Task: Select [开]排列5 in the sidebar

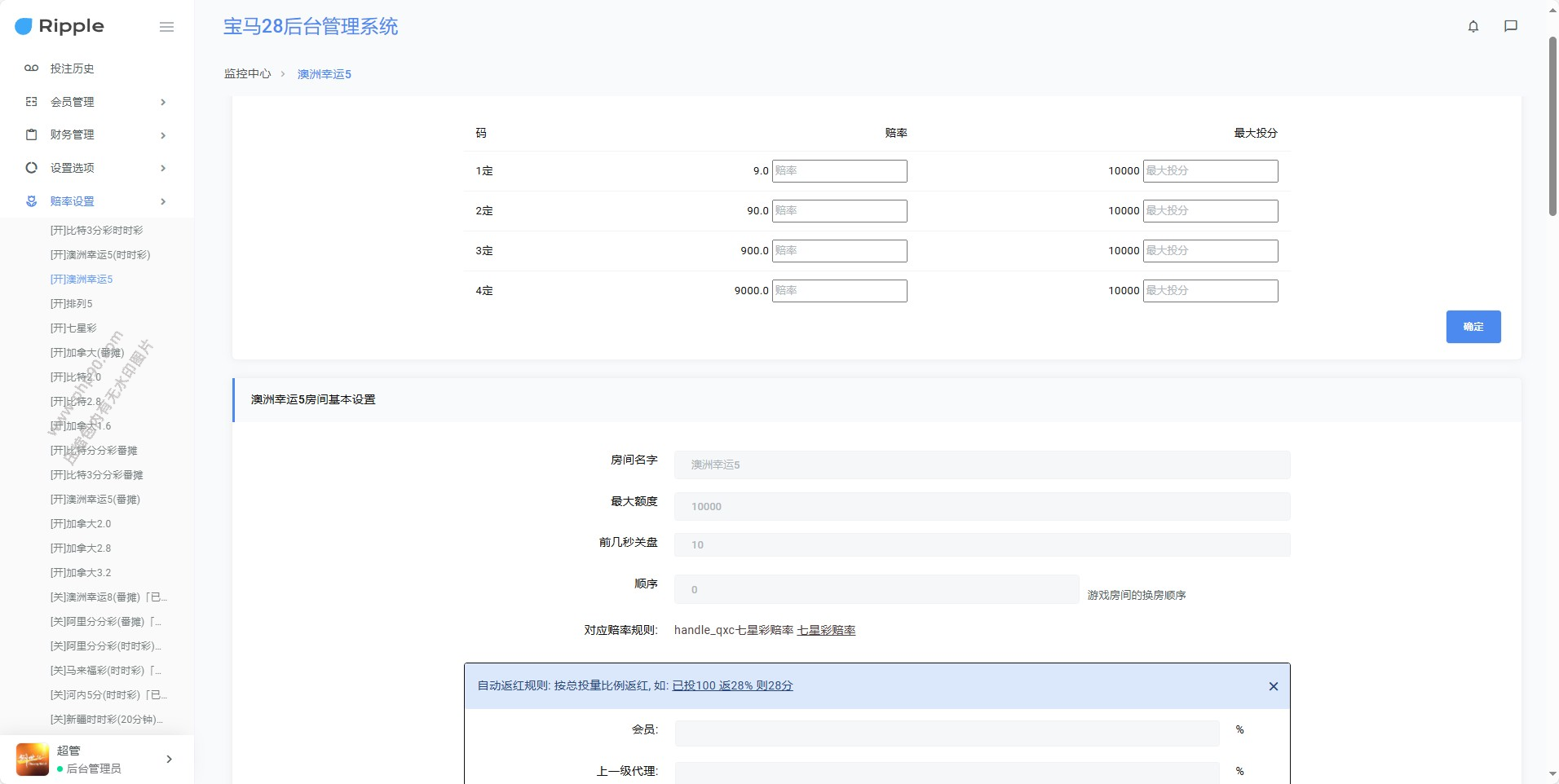Action: click(x=72, y=304)
